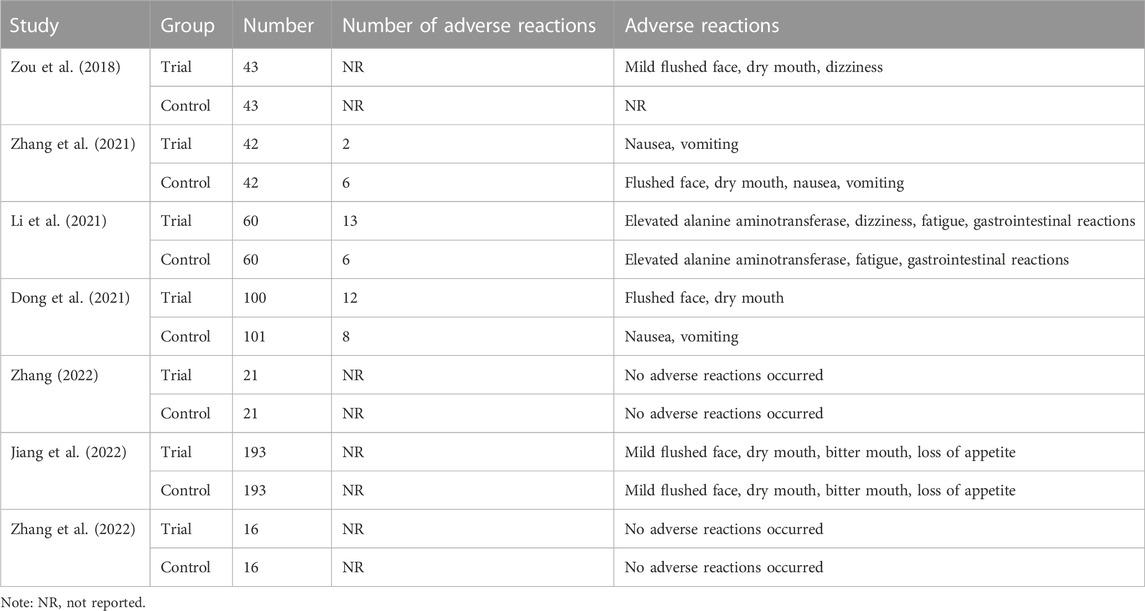Select the Flushed face, dry mouth, nausea, vomiting cell
1145x611 pixels.
[764, 182]
